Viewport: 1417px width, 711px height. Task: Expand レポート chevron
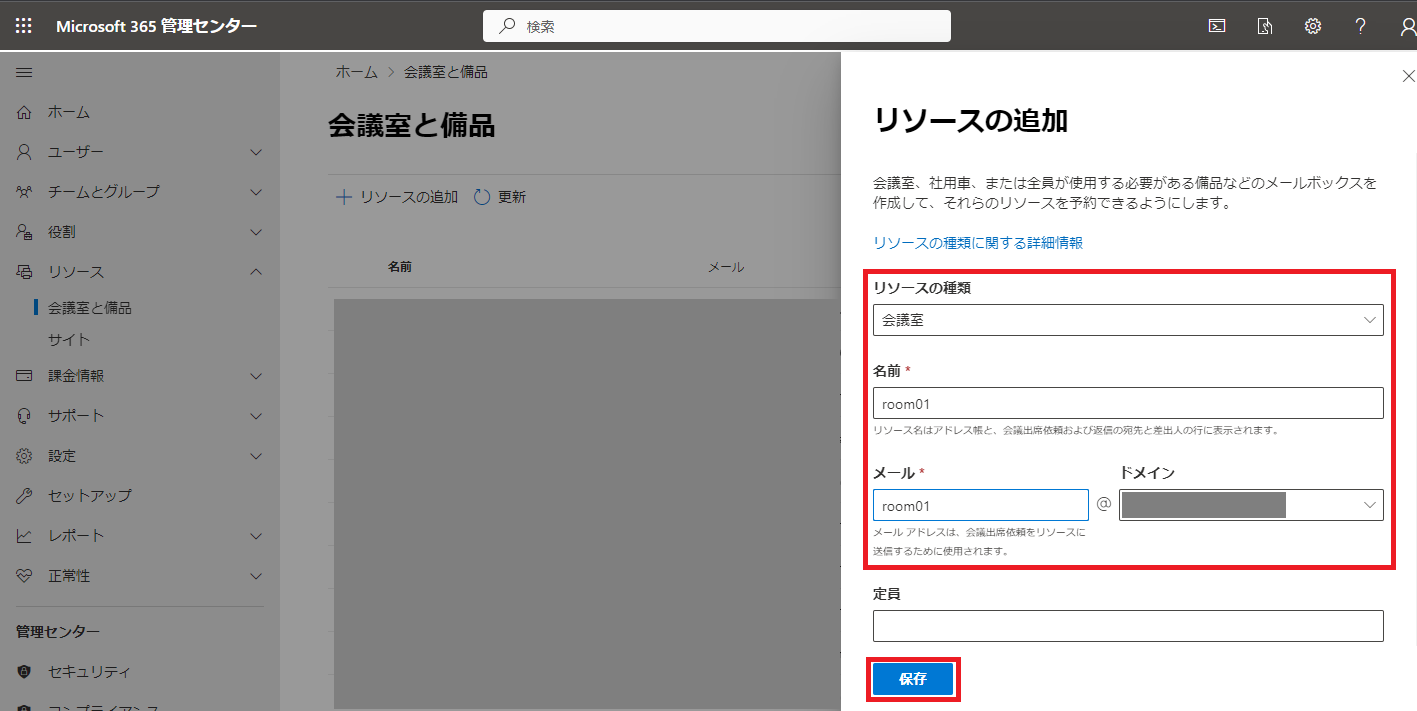coord(256,536)
